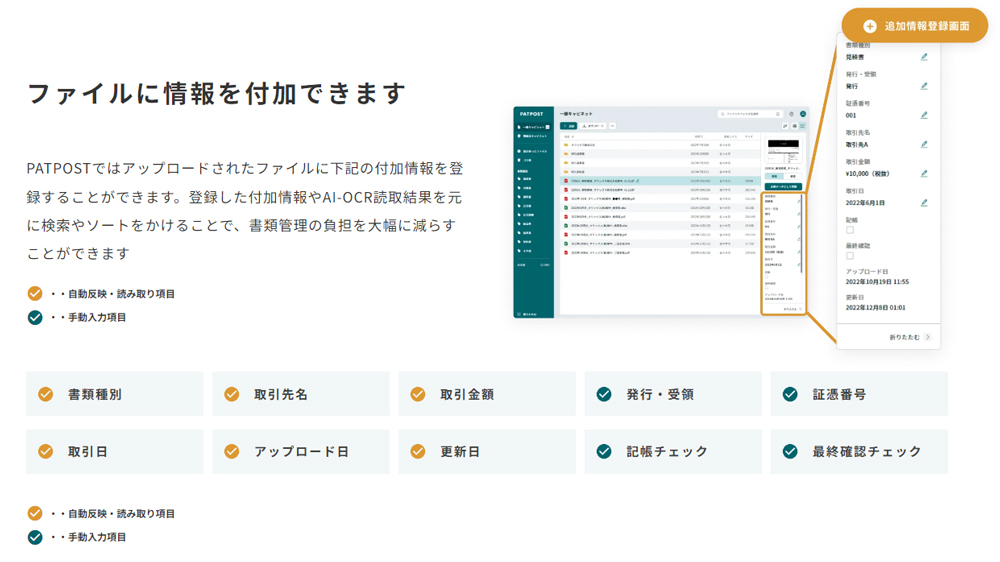
Task: Click the teal check icon in the 発行・受領 card
Action: click(x=604, y=394)
